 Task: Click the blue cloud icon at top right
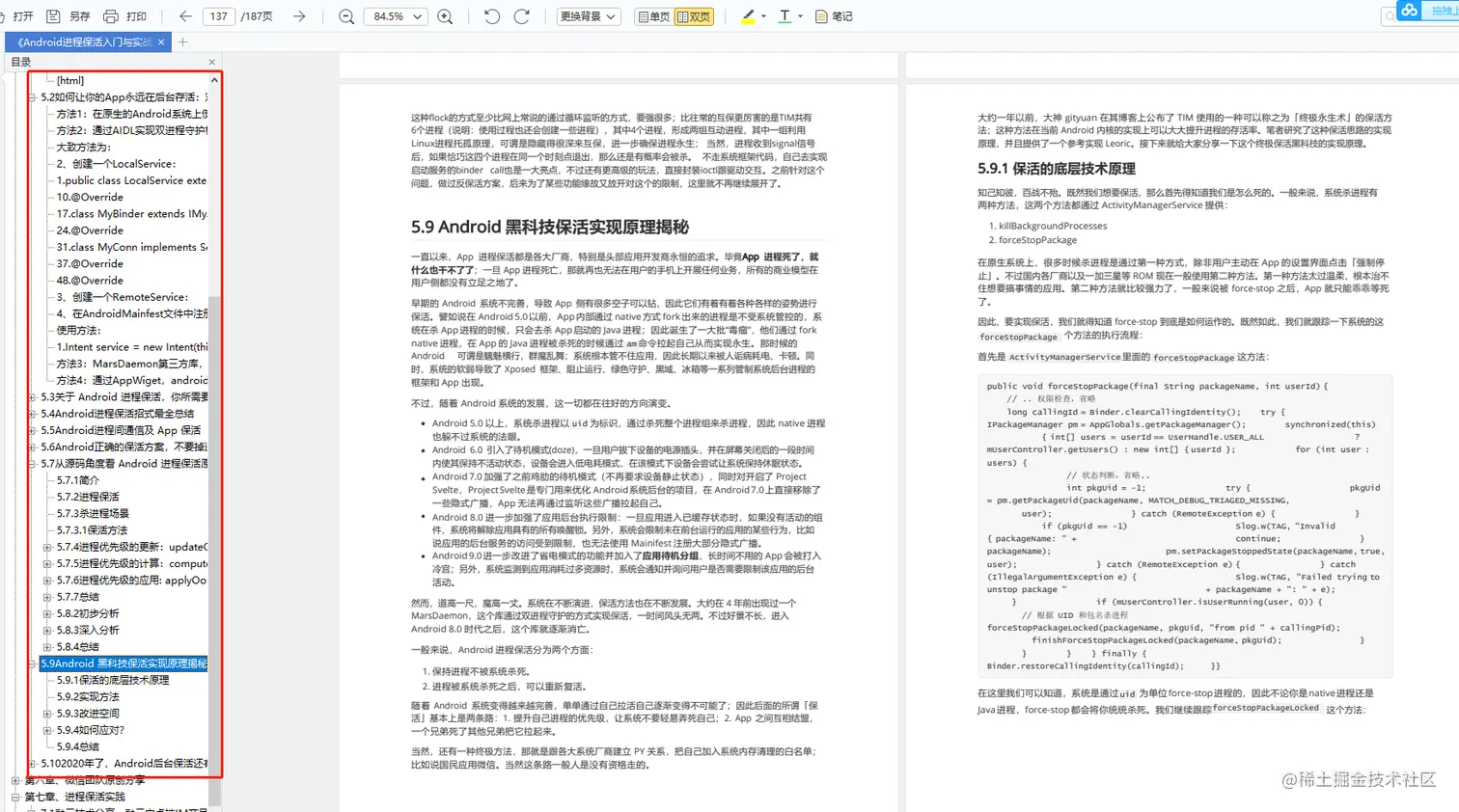1410,11
